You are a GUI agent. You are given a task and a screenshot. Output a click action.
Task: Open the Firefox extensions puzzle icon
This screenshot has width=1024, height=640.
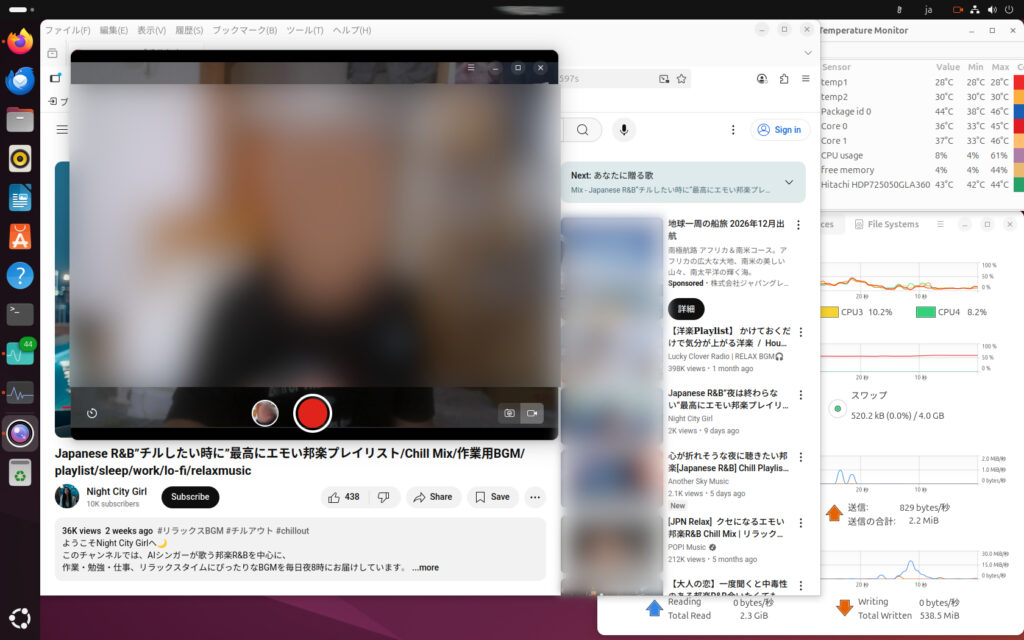point(784,78)
